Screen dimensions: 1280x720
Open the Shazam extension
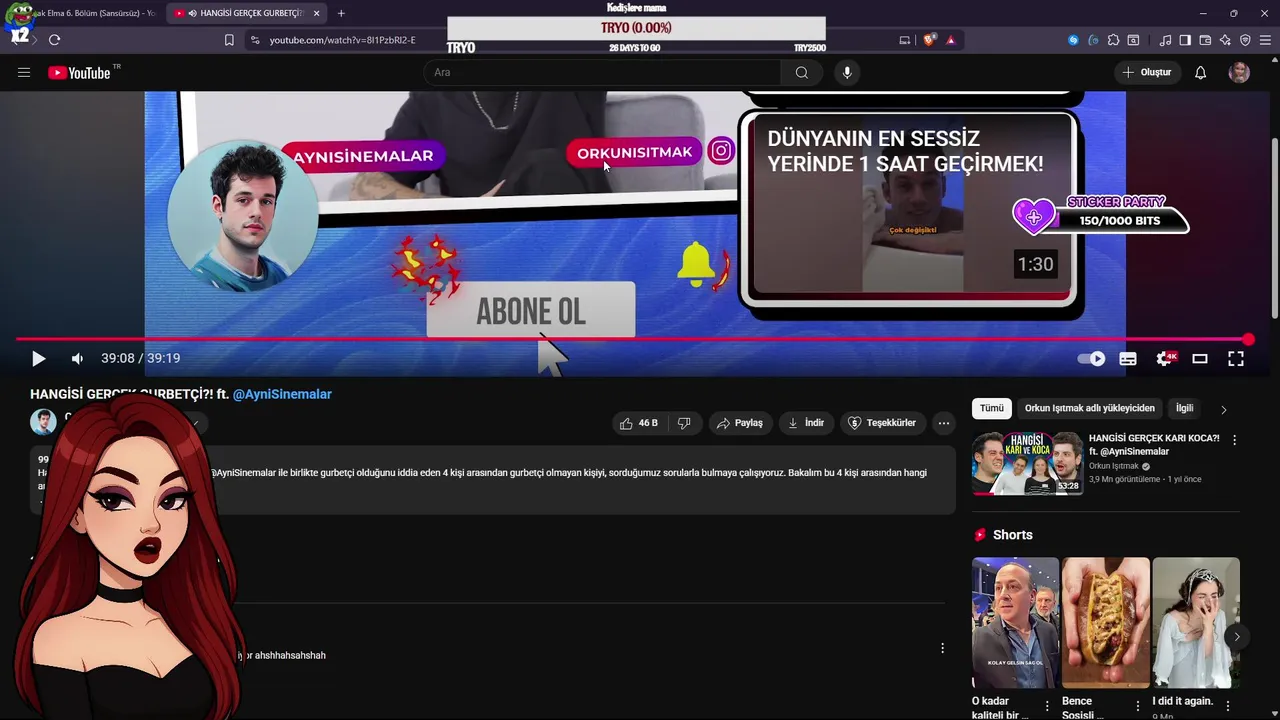[x=1073, y=40]
